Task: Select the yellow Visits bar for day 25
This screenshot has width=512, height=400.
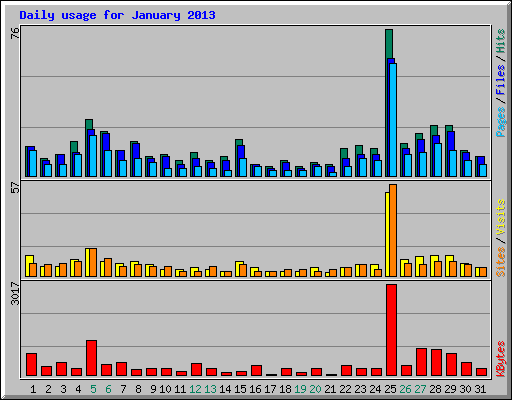Action: point(387,234)
